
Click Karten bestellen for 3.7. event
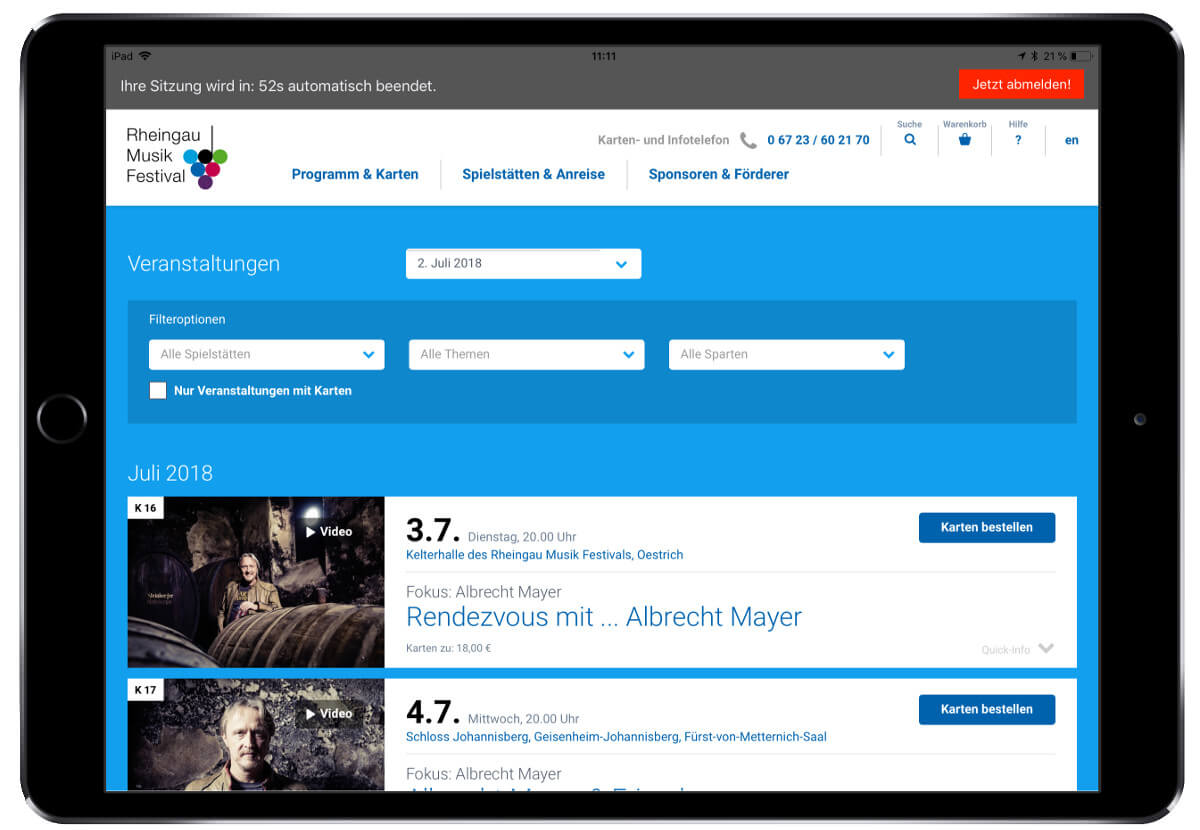click(x=986, y=527)
